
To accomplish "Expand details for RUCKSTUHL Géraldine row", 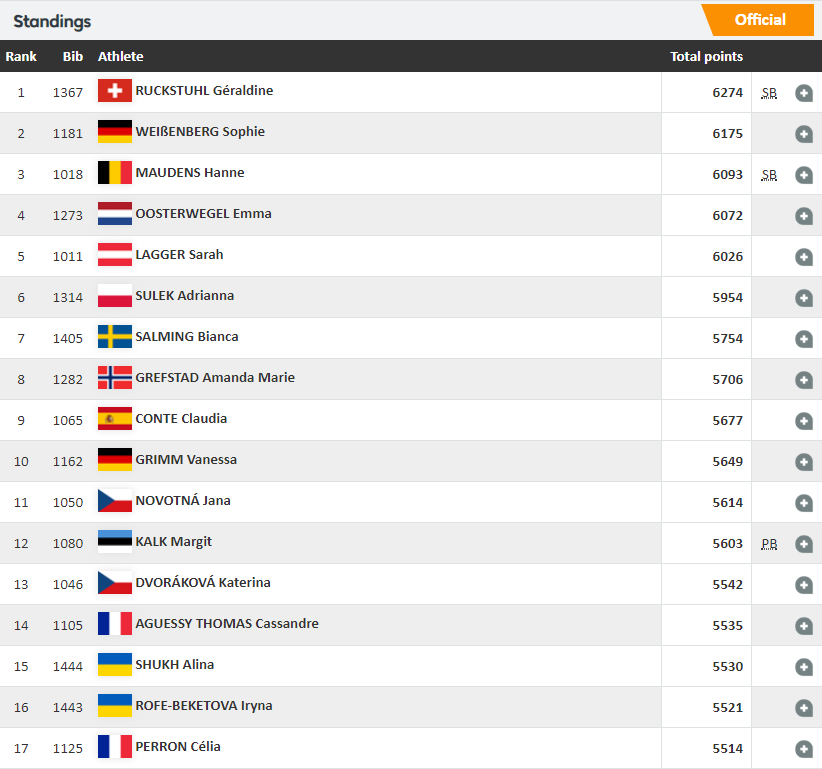I will click(804, 93).
